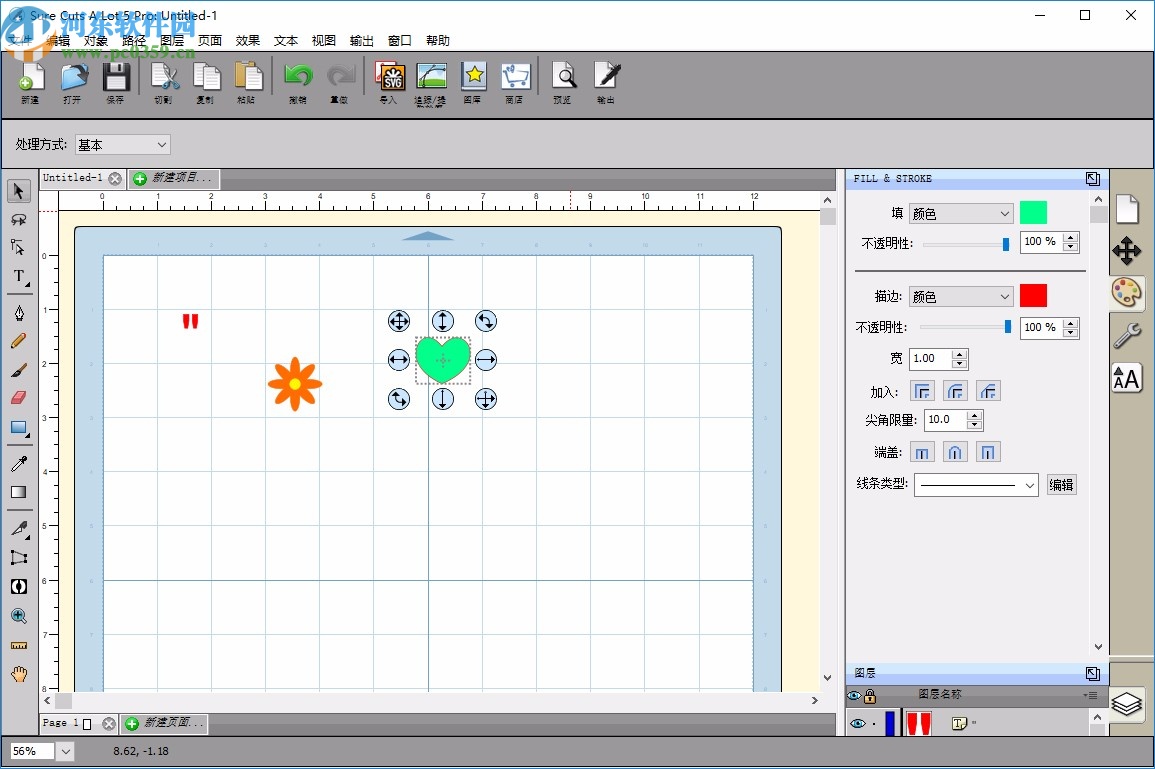Image resolution: width=1155 pixels, height=769 pixels.
Task: Open the 效果 (Effects) menu
Action: (x=247, y=41)
